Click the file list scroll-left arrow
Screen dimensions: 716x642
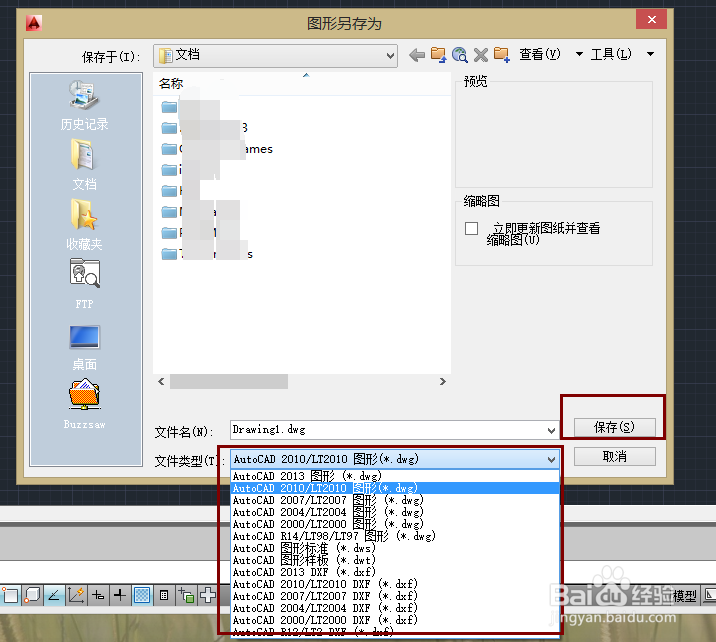pos(161,381)
